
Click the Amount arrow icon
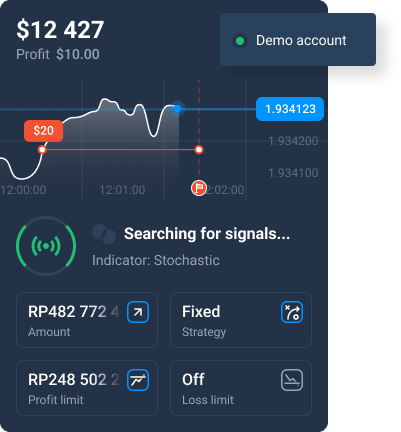tap(138, 312)
